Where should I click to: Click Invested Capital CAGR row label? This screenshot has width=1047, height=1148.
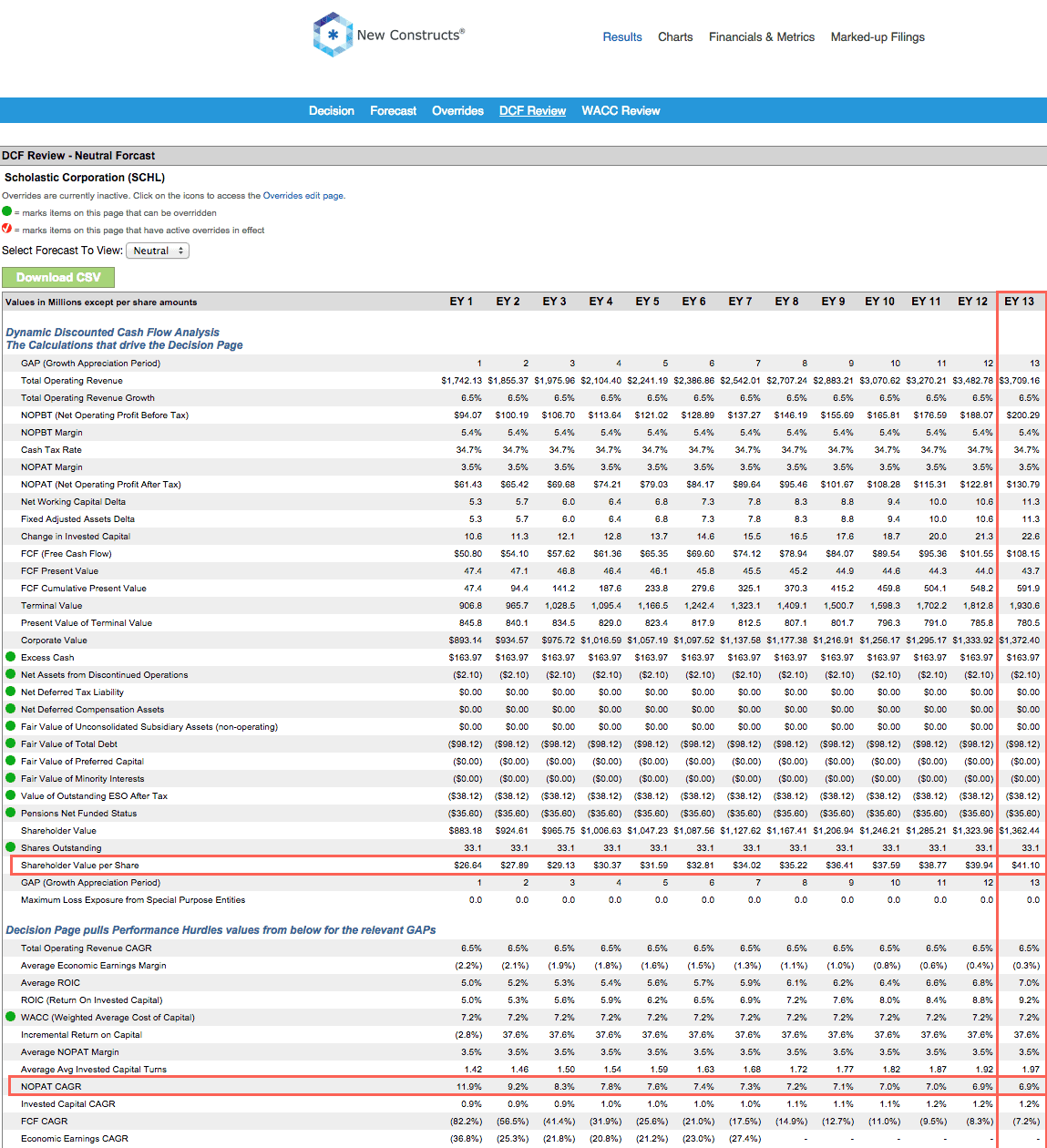tap(68, 1103)
